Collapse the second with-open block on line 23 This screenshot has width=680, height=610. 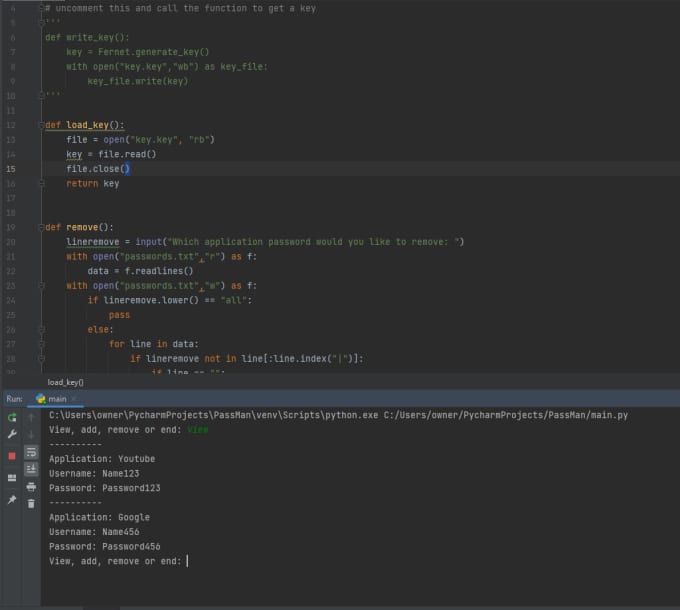click(42, 286)
